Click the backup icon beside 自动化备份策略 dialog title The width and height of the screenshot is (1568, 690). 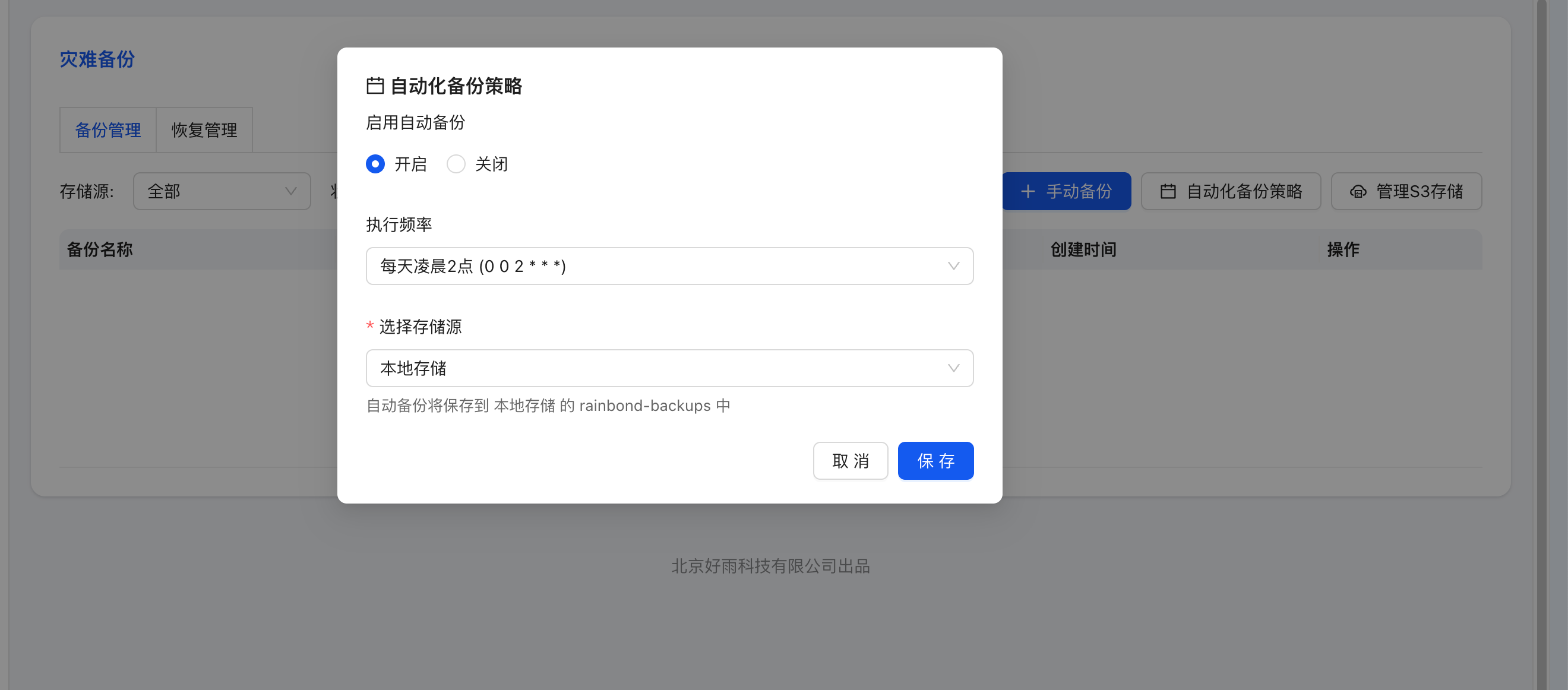pos(376,86)
